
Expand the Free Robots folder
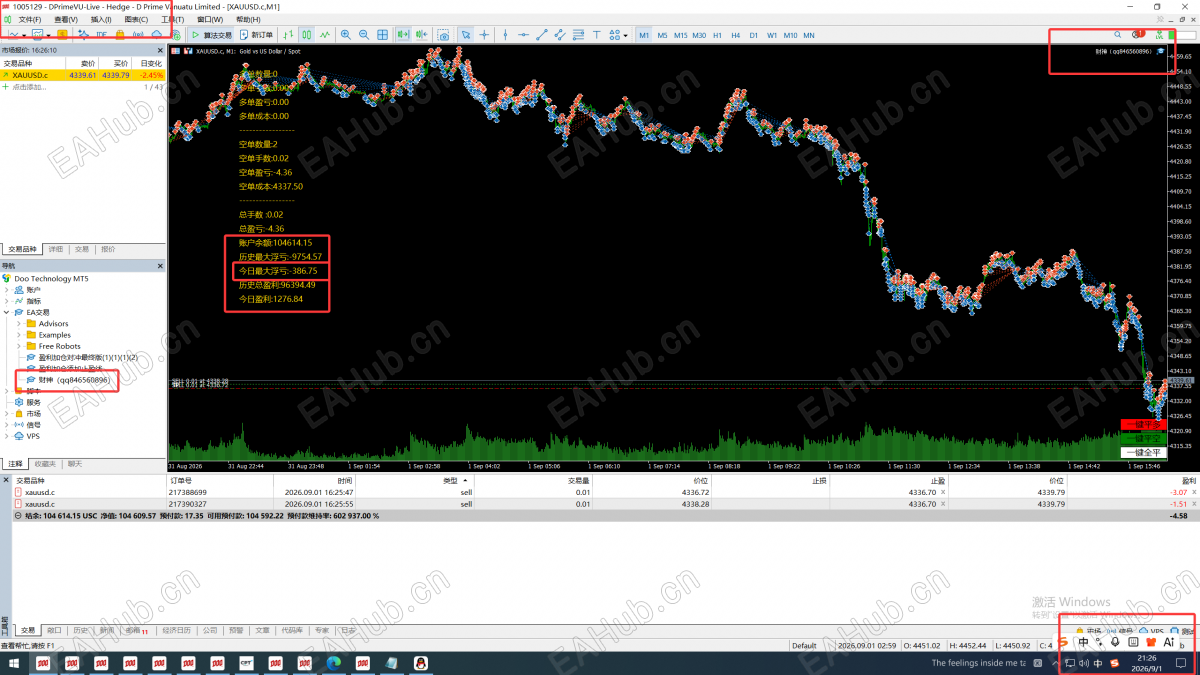tap(18, 346)
